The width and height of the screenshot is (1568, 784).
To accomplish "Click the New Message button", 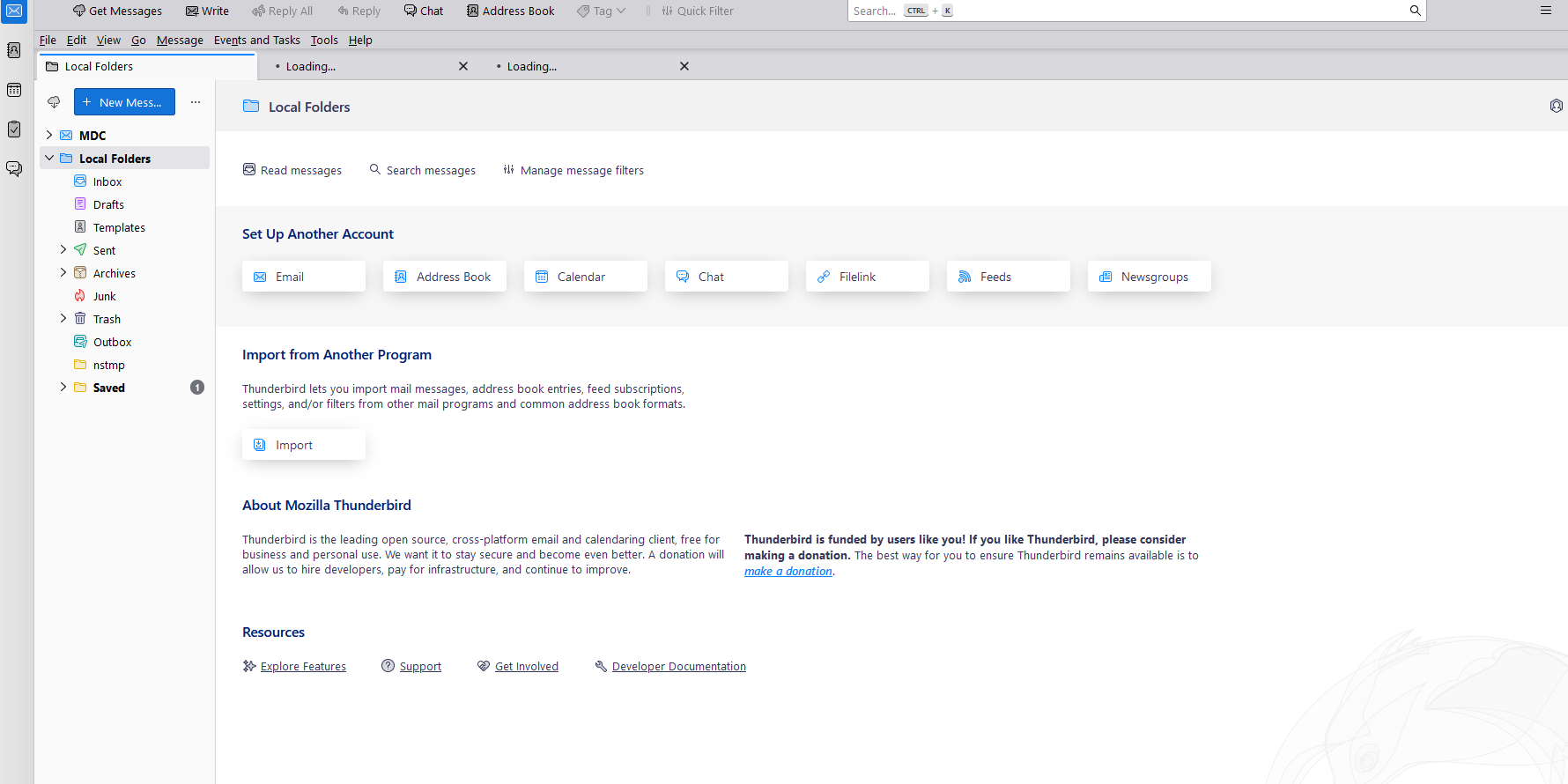I will [x=124, y=102].
